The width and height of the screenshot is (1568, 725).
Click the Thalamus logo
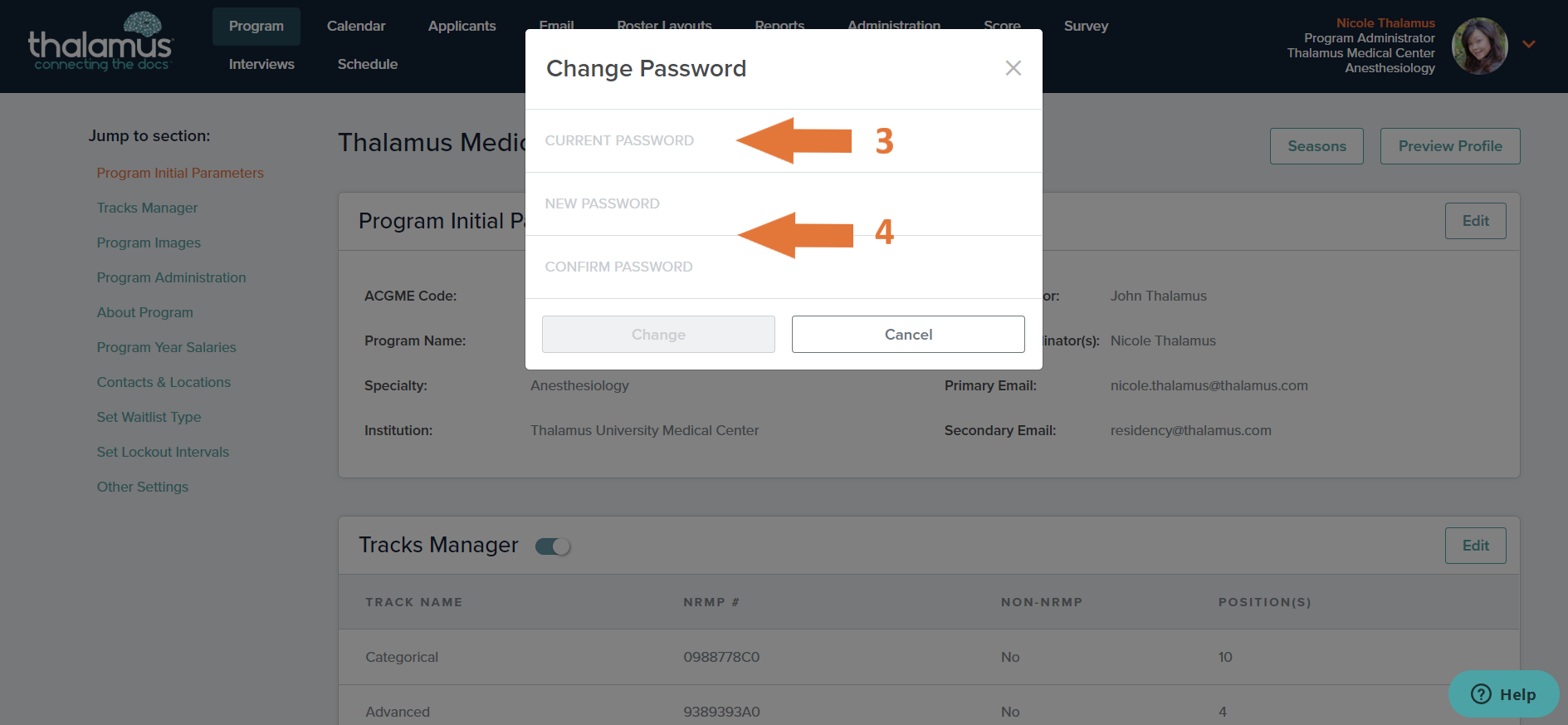point(100,43)
